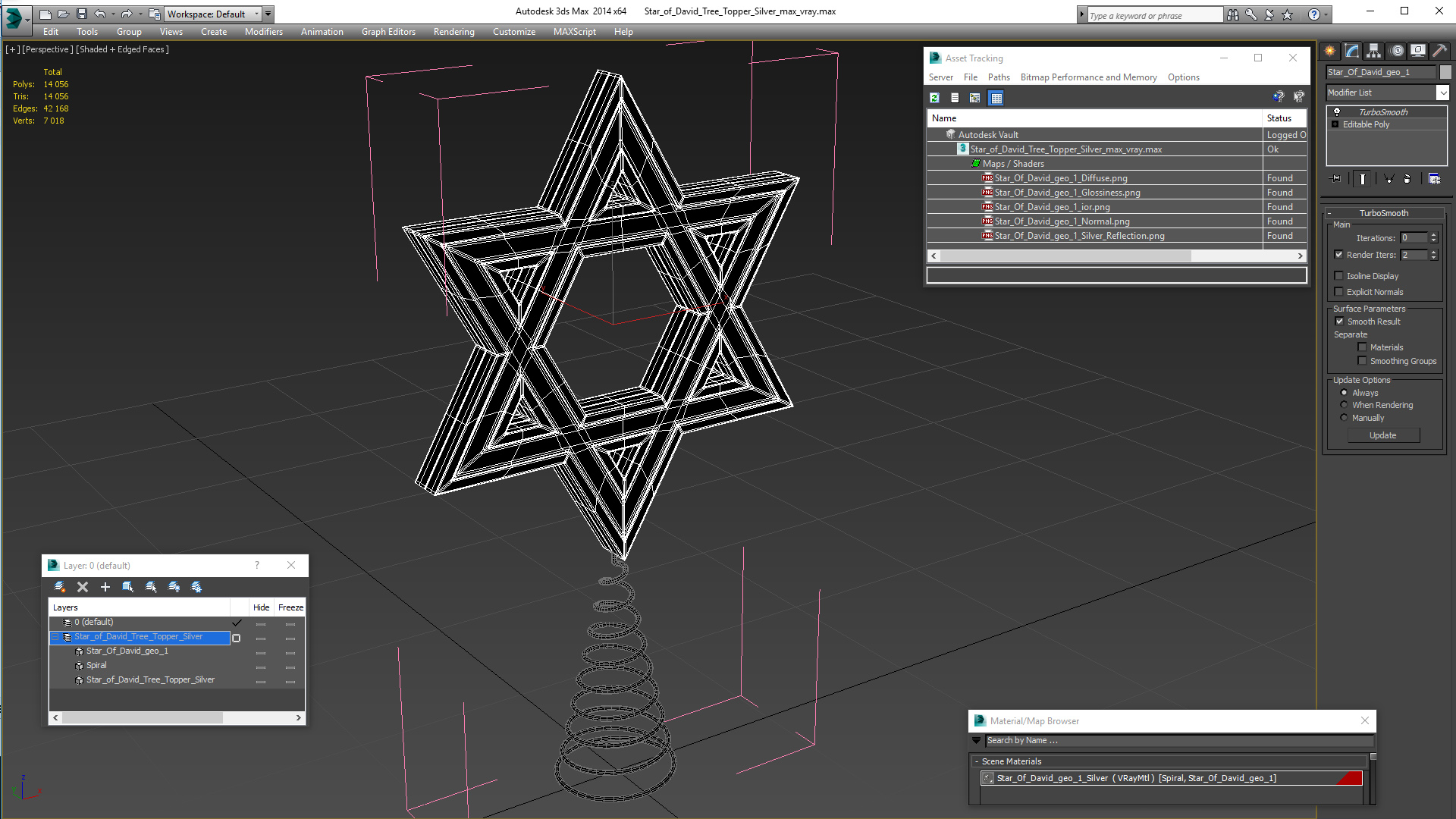Click Freeze/Unfreeze All Layers icon
Screen dimensions: 1456x819
point(196,587)
